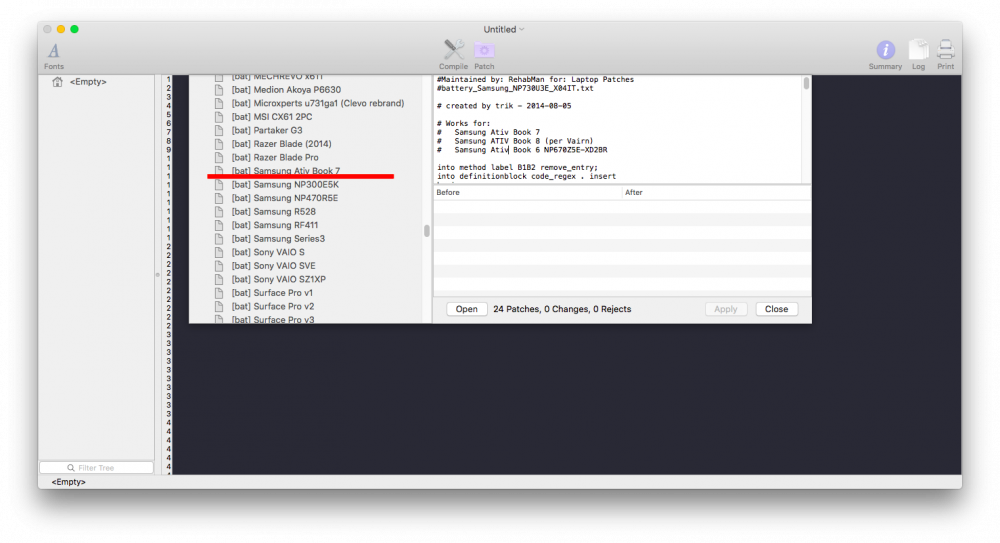Click the green zoom window button
This screenshot has height=543, width=1000.
click(x=75, y=29)
